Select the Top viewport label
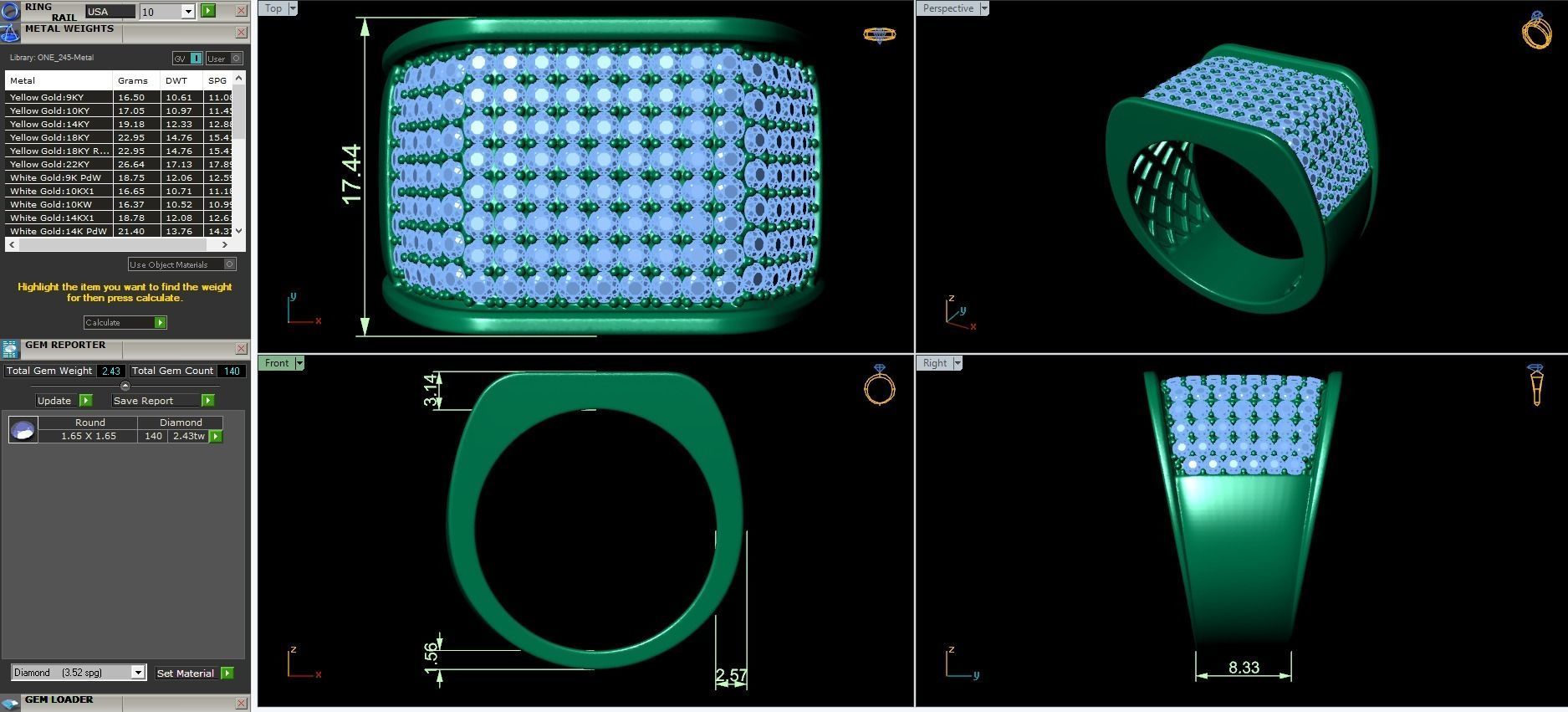 [273, 8]
